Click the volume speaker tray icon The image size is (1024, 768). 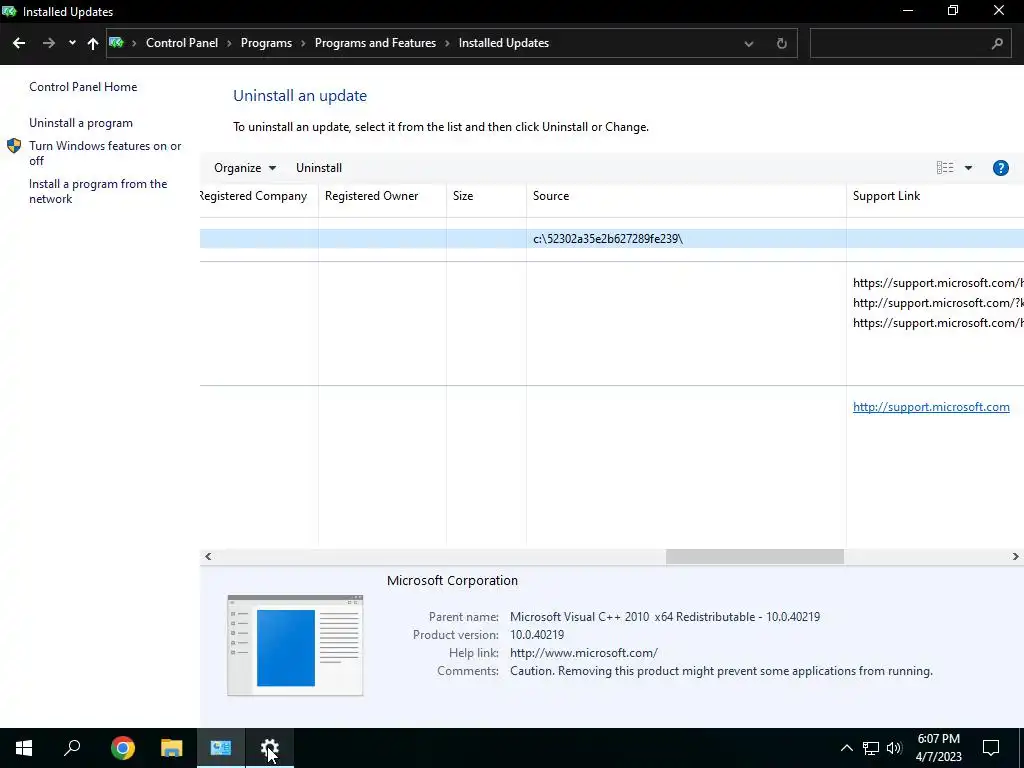(x=894, y=748)
